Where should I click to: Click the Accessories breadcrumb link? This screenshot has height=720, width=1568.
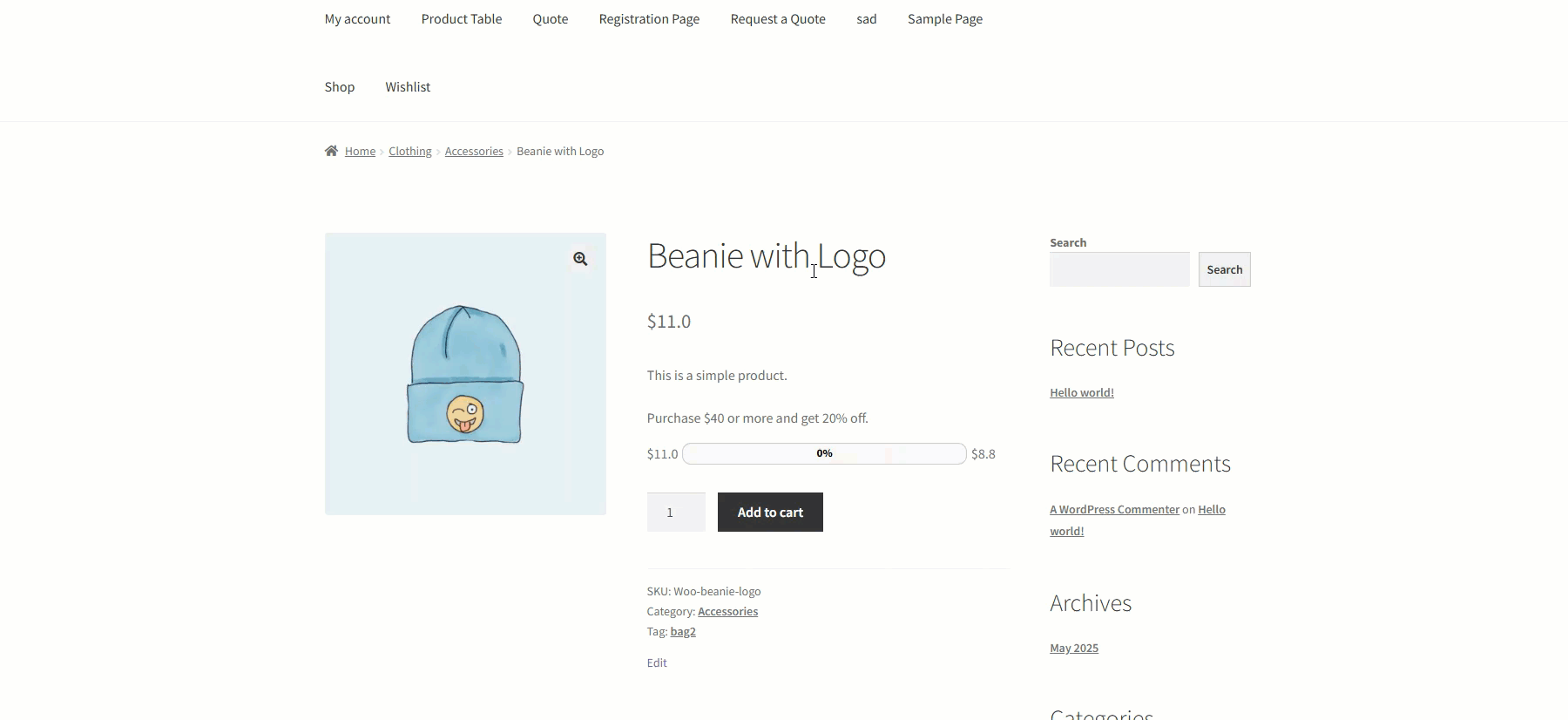click(474, 152)
